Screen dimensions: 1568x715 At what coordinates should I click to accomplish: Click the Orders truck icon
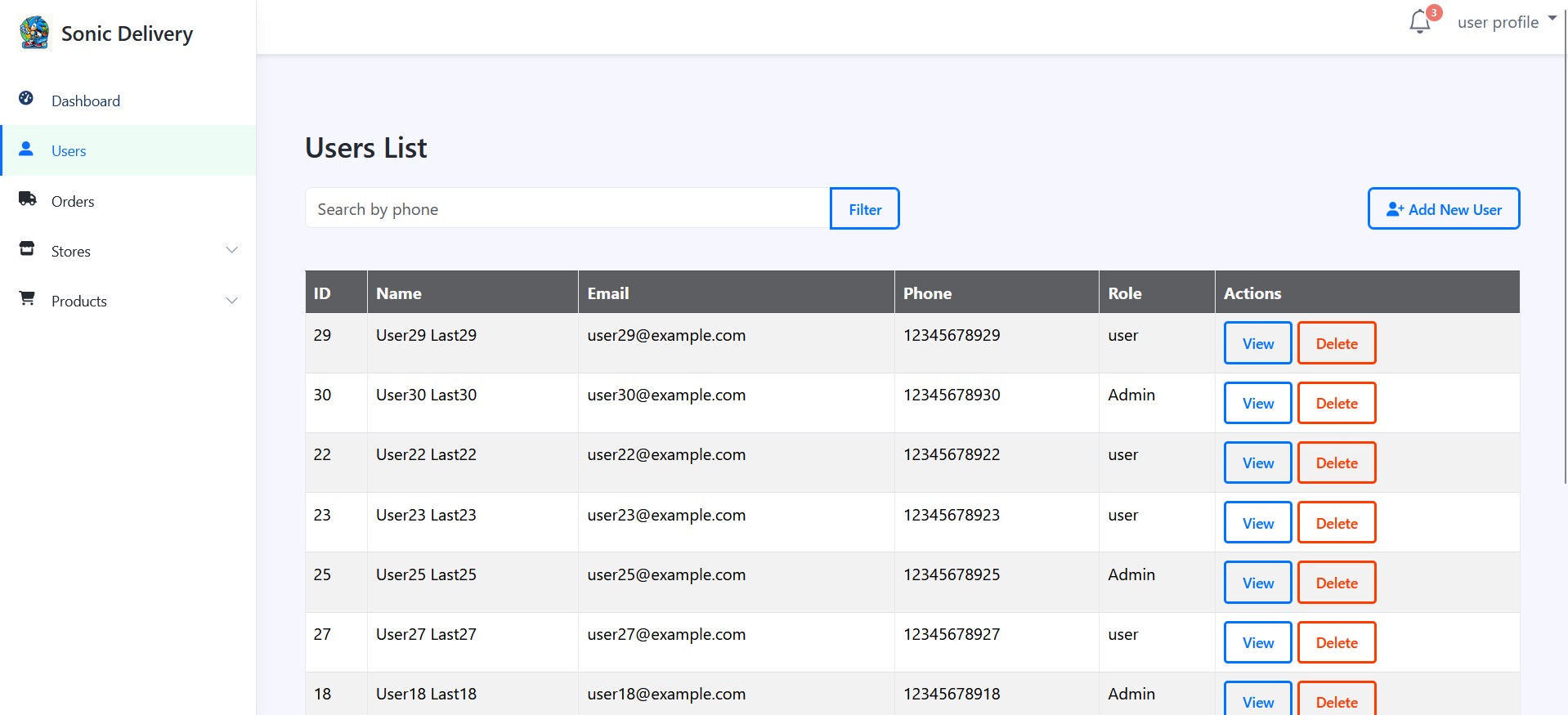(27, 199)
